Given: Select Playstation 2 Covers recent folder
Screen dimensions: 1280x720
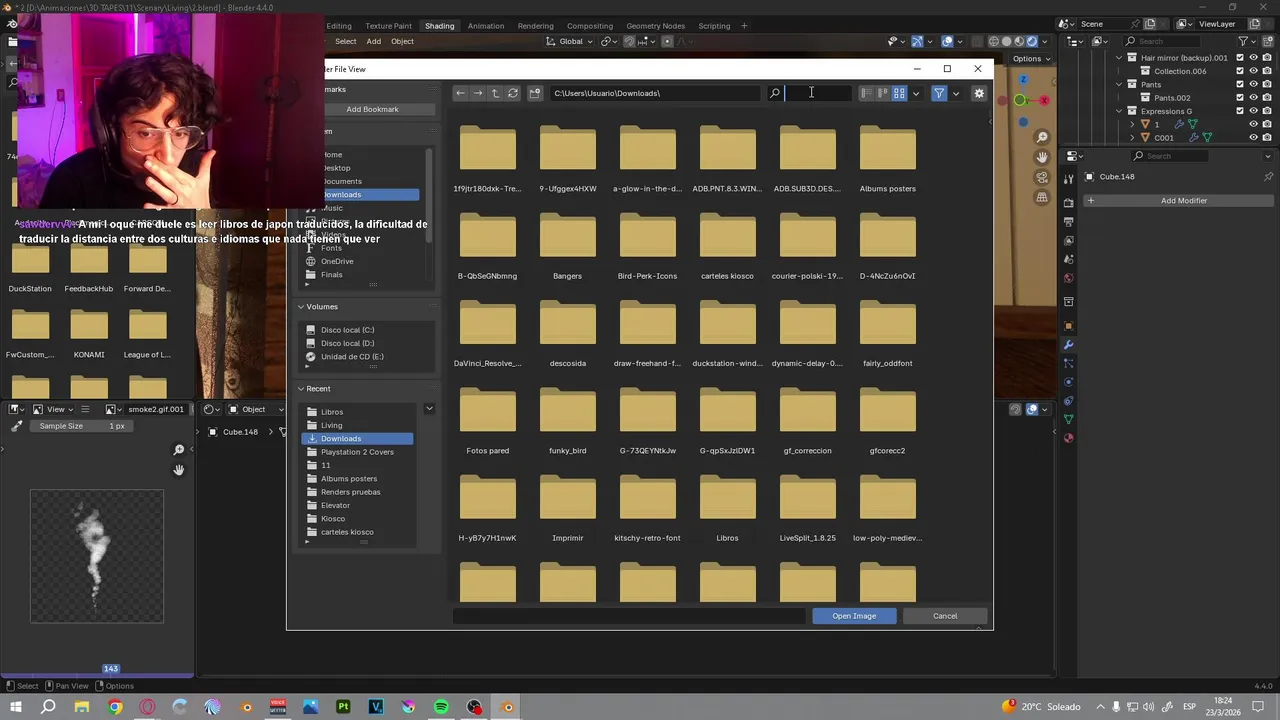Looking at the screenshot, I should point(358,452).
